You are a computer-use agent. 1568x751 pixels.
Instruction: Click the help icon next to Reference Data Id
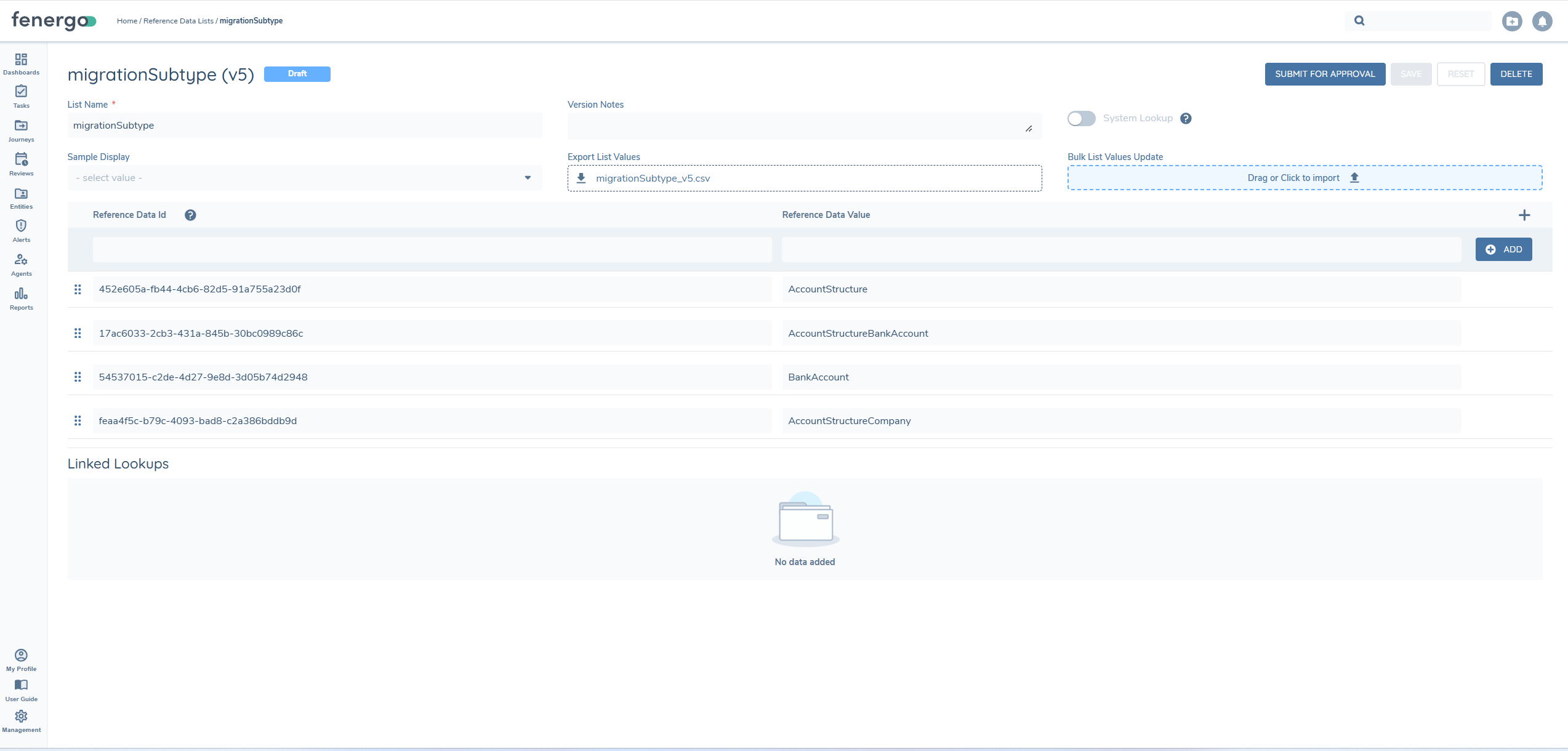tap(190, 215)
